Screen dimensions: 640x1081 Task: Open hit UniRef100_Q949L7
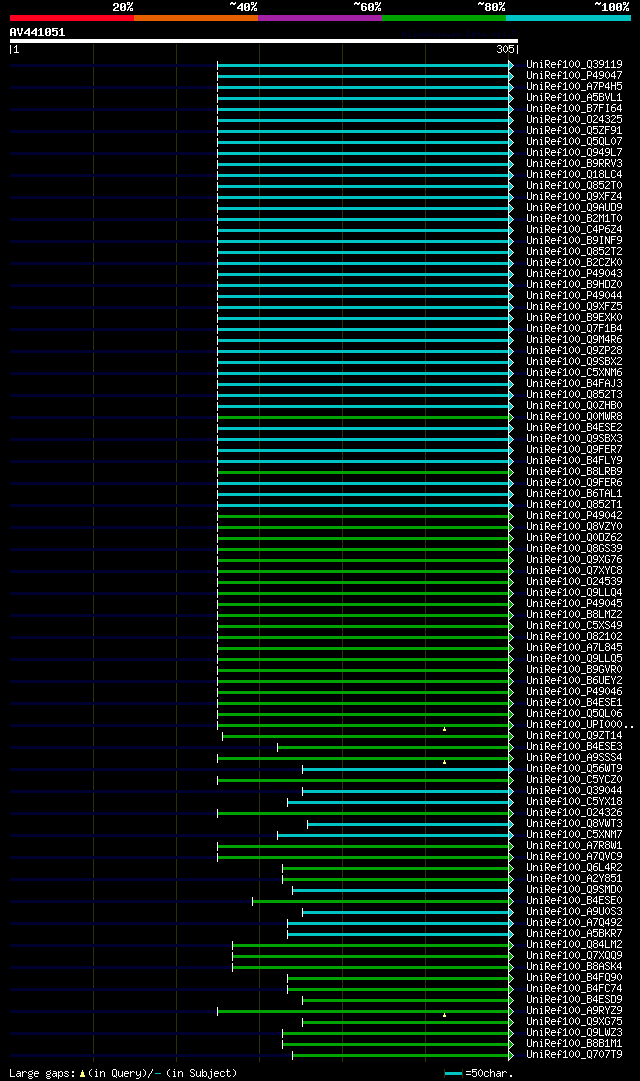tap(574, 152)
